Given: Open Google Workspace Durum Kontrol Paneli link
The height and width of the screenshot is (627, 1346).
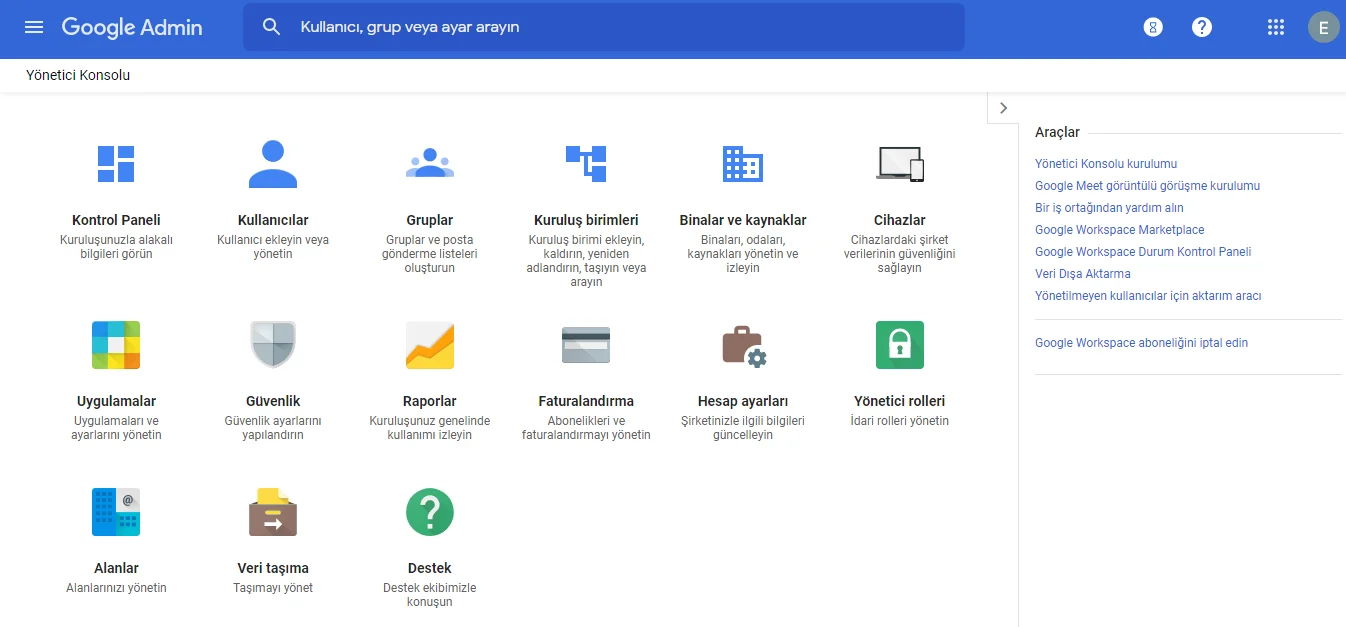Looking at the screenshot, I should (1143, 251).
